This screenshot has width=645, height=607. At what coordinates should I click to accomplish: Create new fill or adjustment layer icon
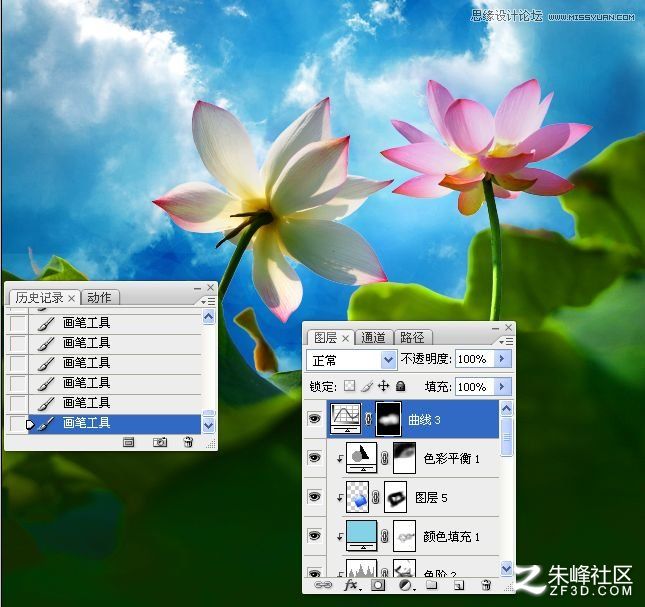pos(407,585)
